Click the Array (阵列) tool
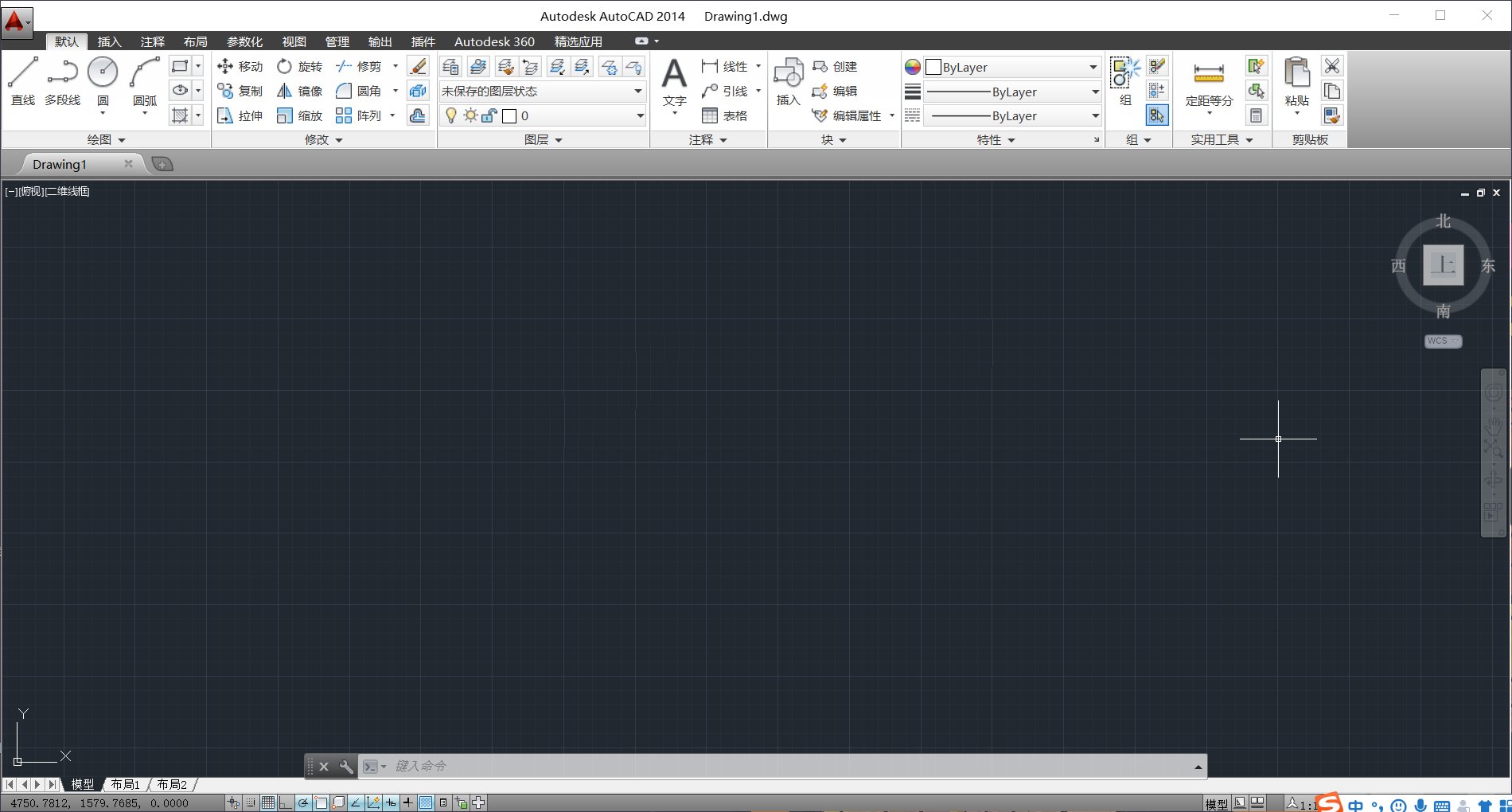Screen dimensions: 1512x812 359,116
